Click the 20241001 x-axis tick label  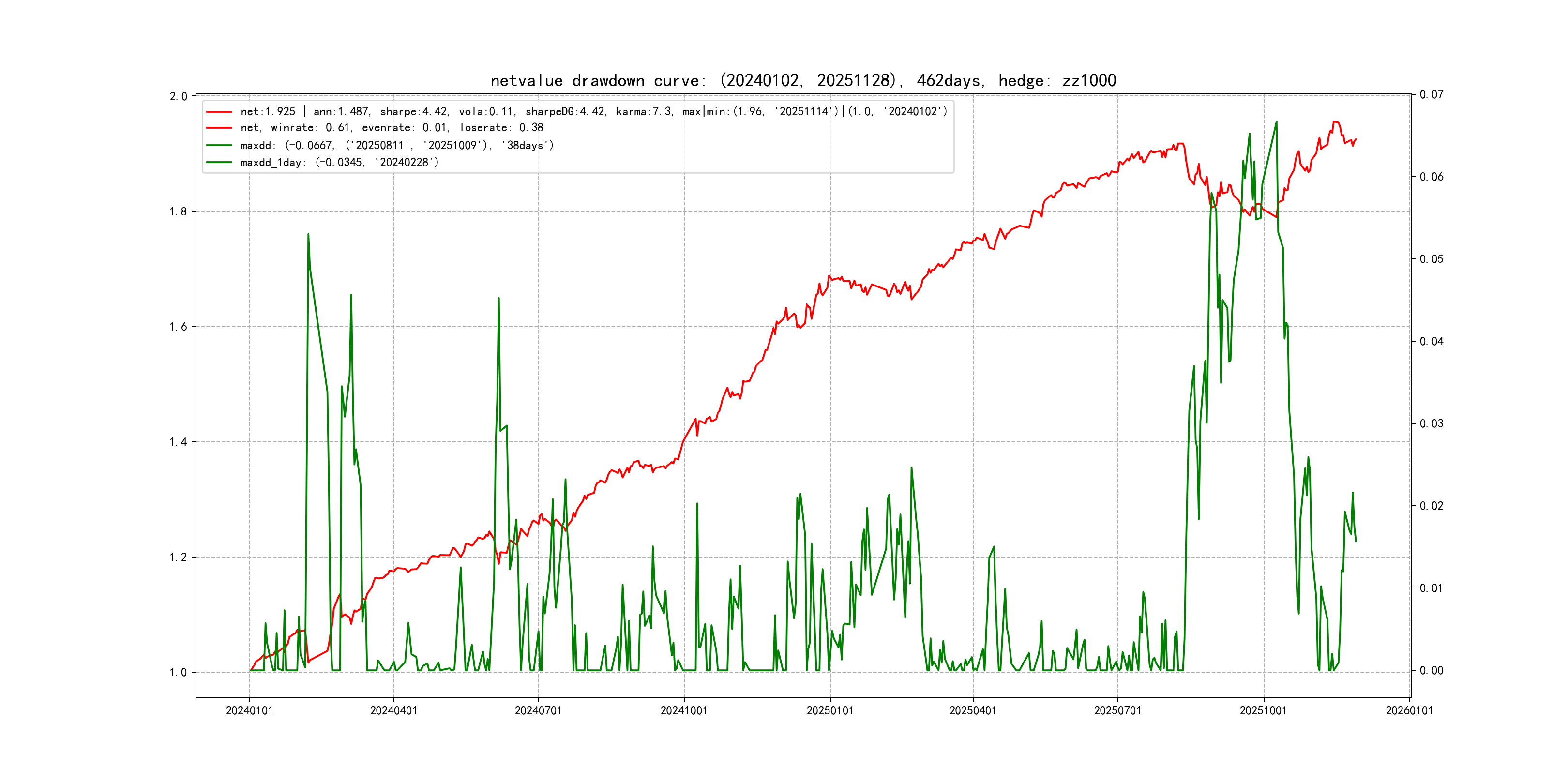(684, 711)
